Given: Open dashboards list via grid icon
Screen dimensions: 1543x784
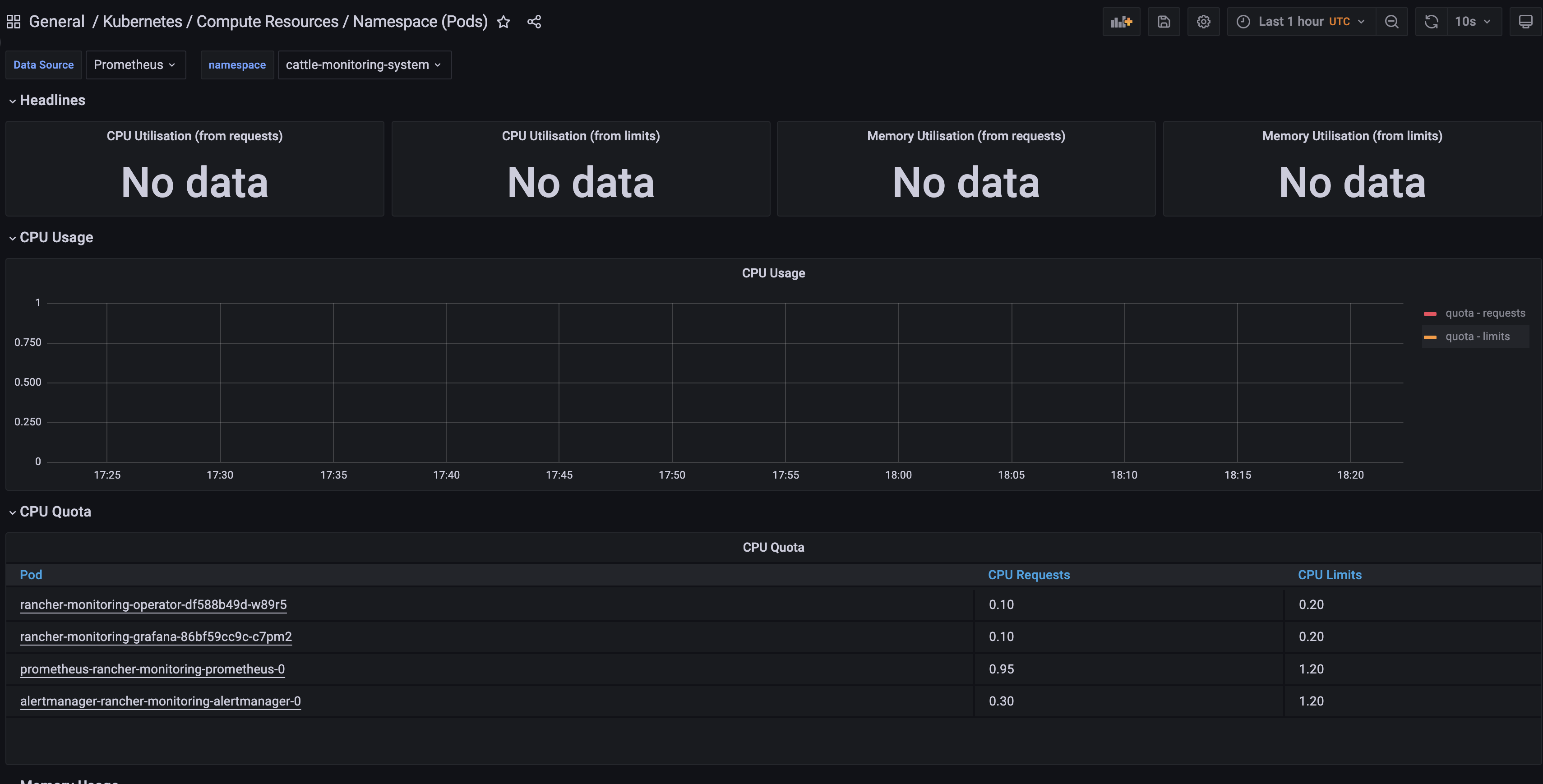Looking at the screenshot, I should [13, 22].
